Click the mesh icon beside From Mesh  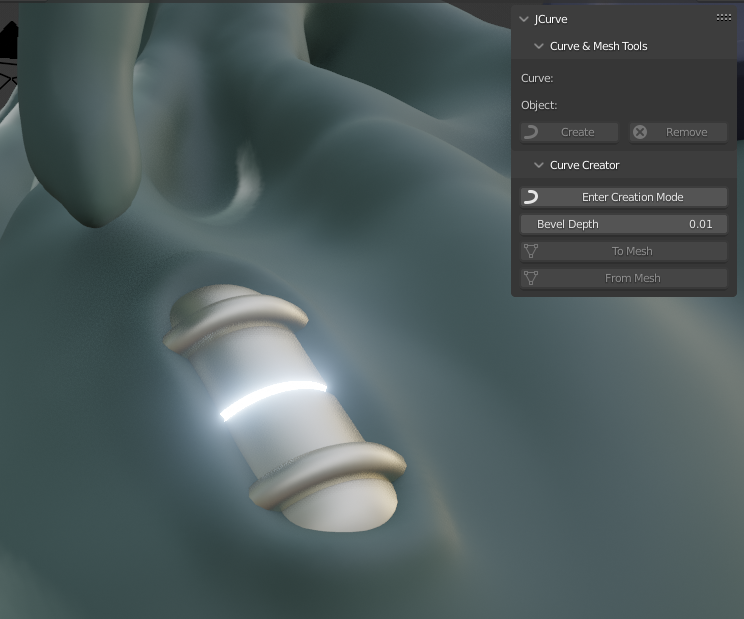point(531,278)
